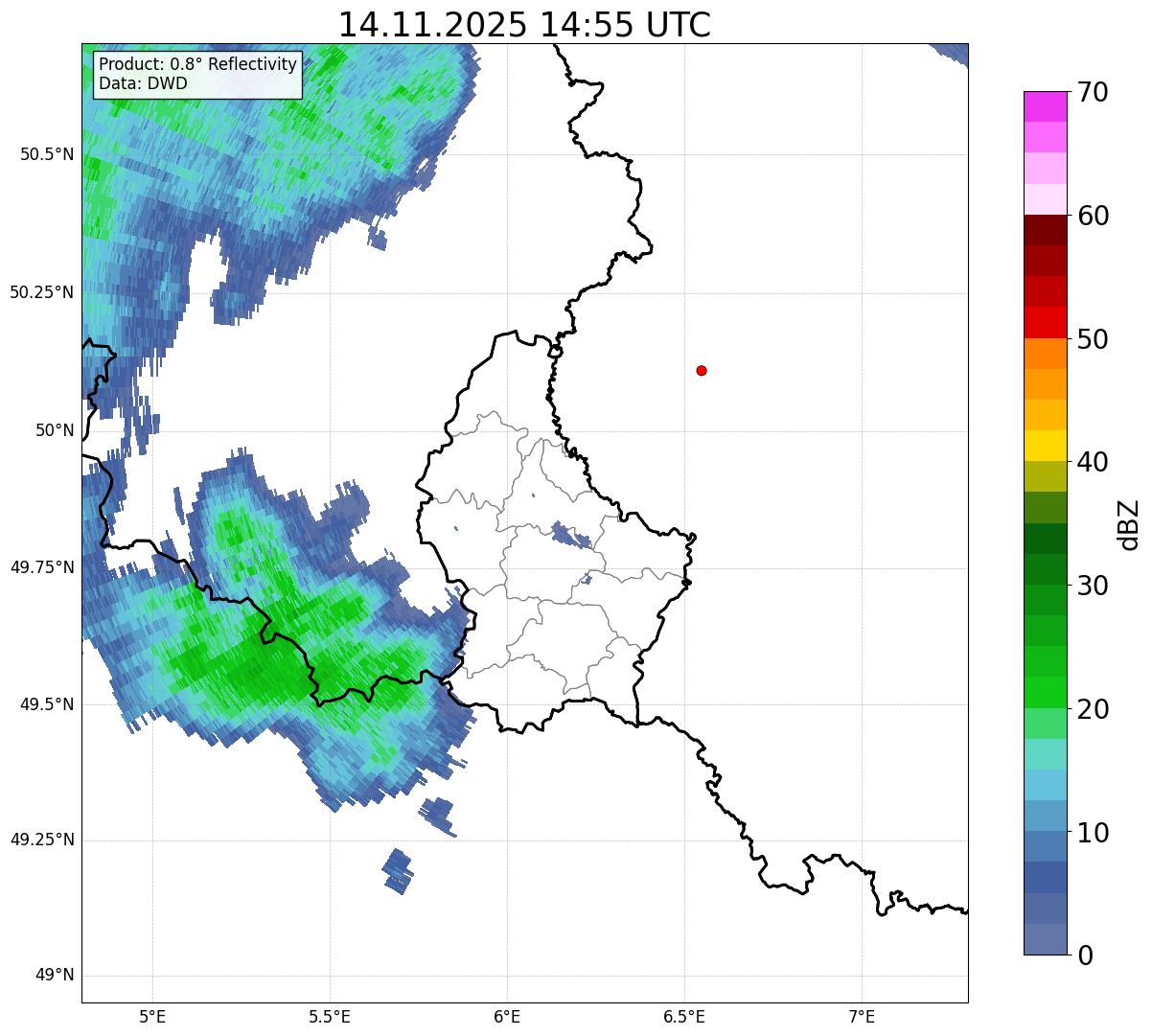Click the magenta top colorbar swatch

[x=1046, y=106]
